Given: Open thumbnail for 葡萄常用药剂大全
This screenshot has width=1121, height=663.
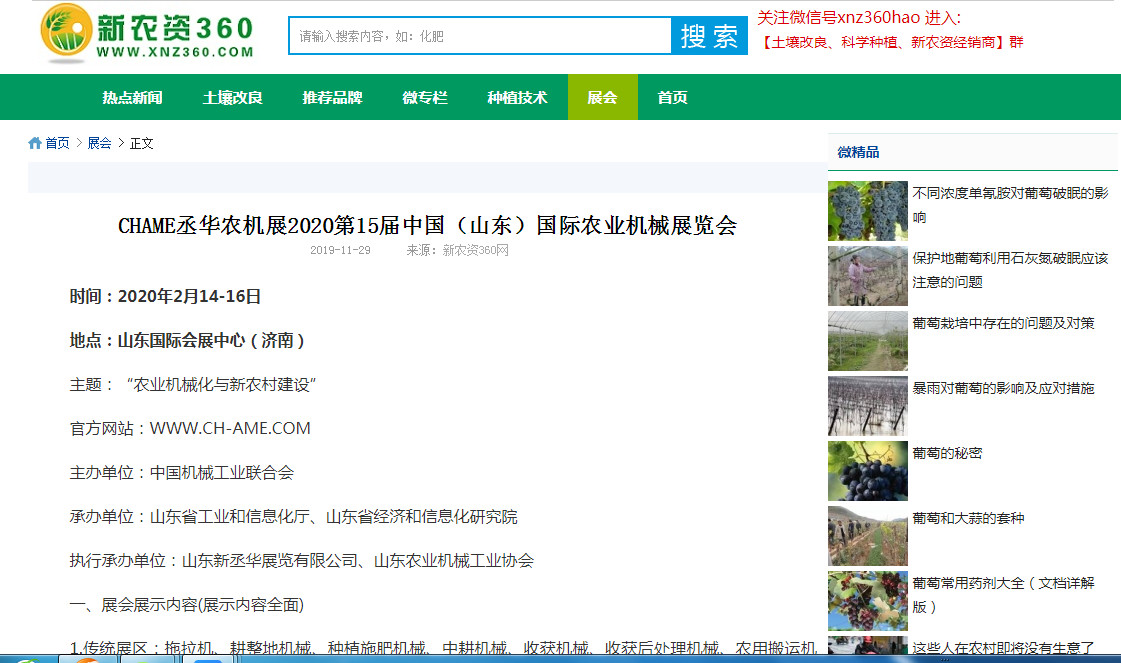Looking at the screenshot, I should pyautogui.click(x=868, y=601).
